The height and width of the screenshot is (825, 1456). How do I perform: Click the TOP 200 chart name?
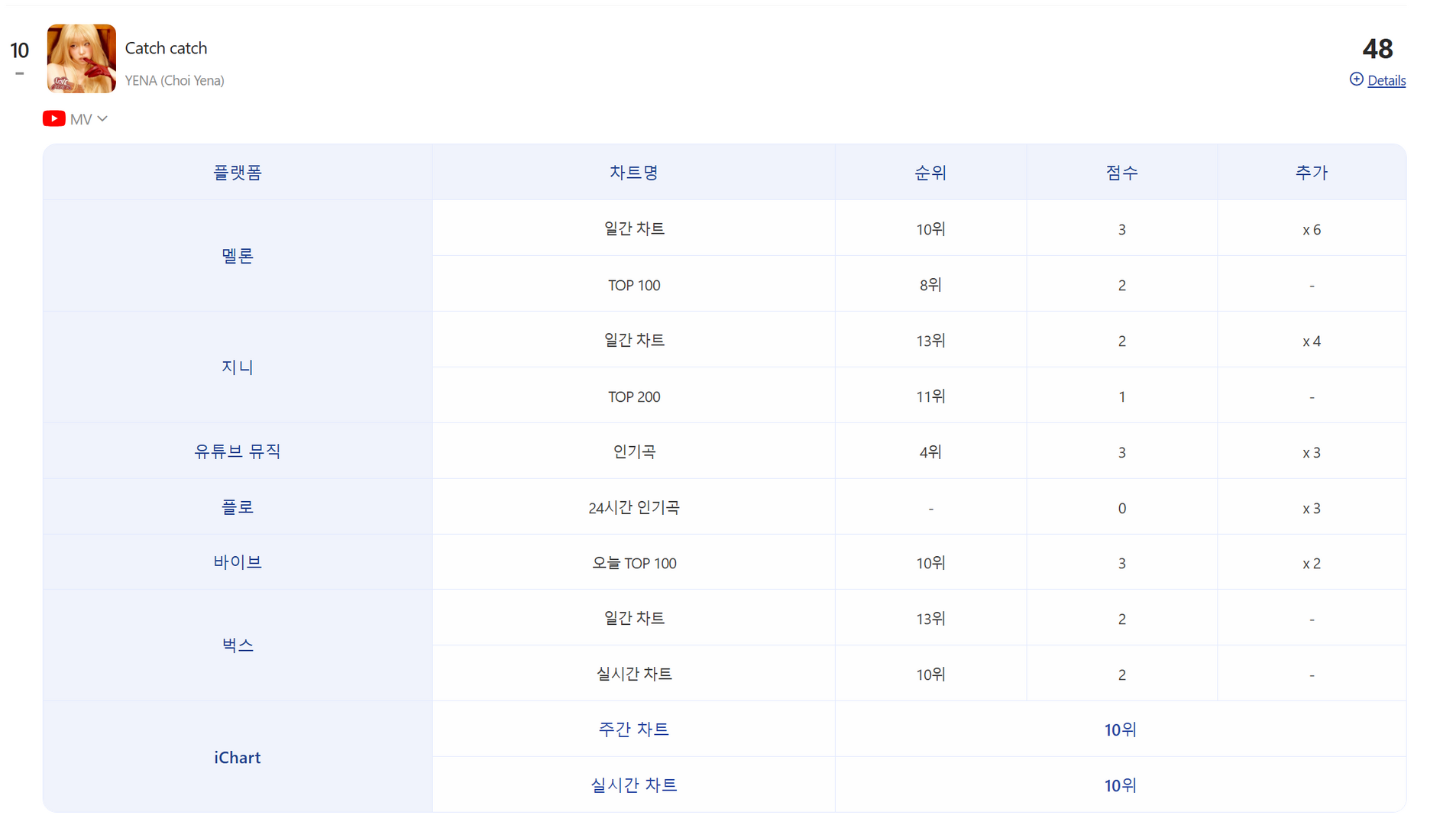tap(634, 397)
